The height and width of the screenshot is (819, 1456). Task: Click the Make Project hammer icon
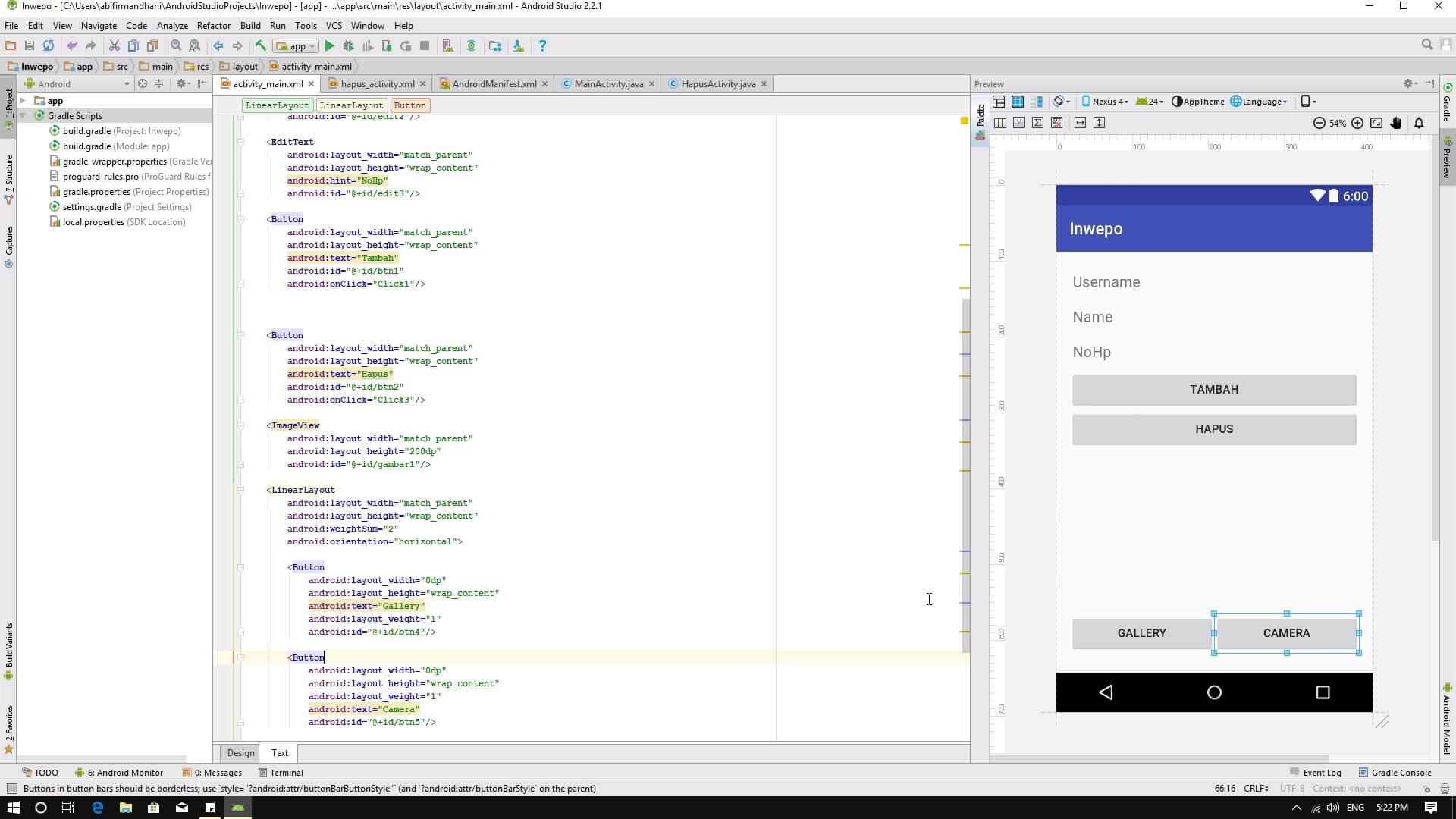260,46
